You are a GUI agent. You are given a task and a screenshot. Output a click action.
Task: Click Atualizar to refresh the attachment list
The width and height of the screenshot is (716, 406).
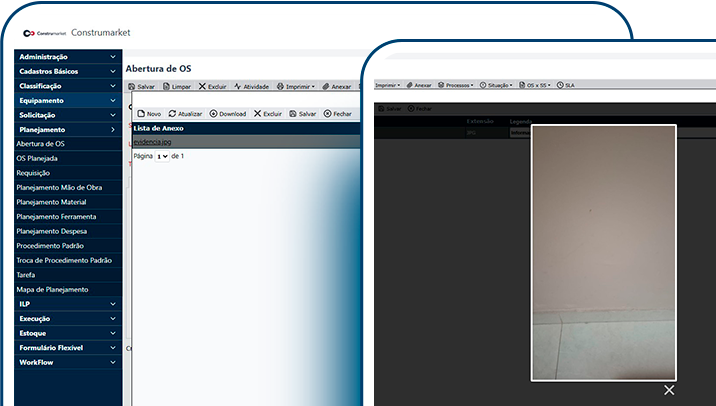[185, 114]
